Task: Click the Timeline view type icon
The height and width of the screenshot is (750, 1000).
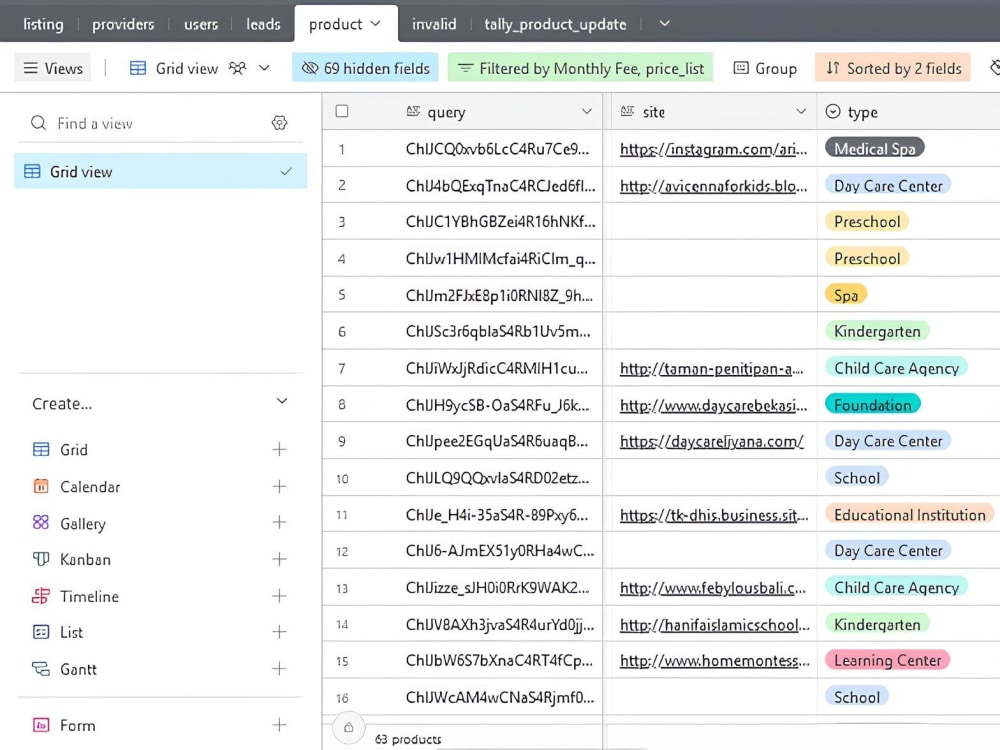Action: pyautogui.click(x=41, y=596)
